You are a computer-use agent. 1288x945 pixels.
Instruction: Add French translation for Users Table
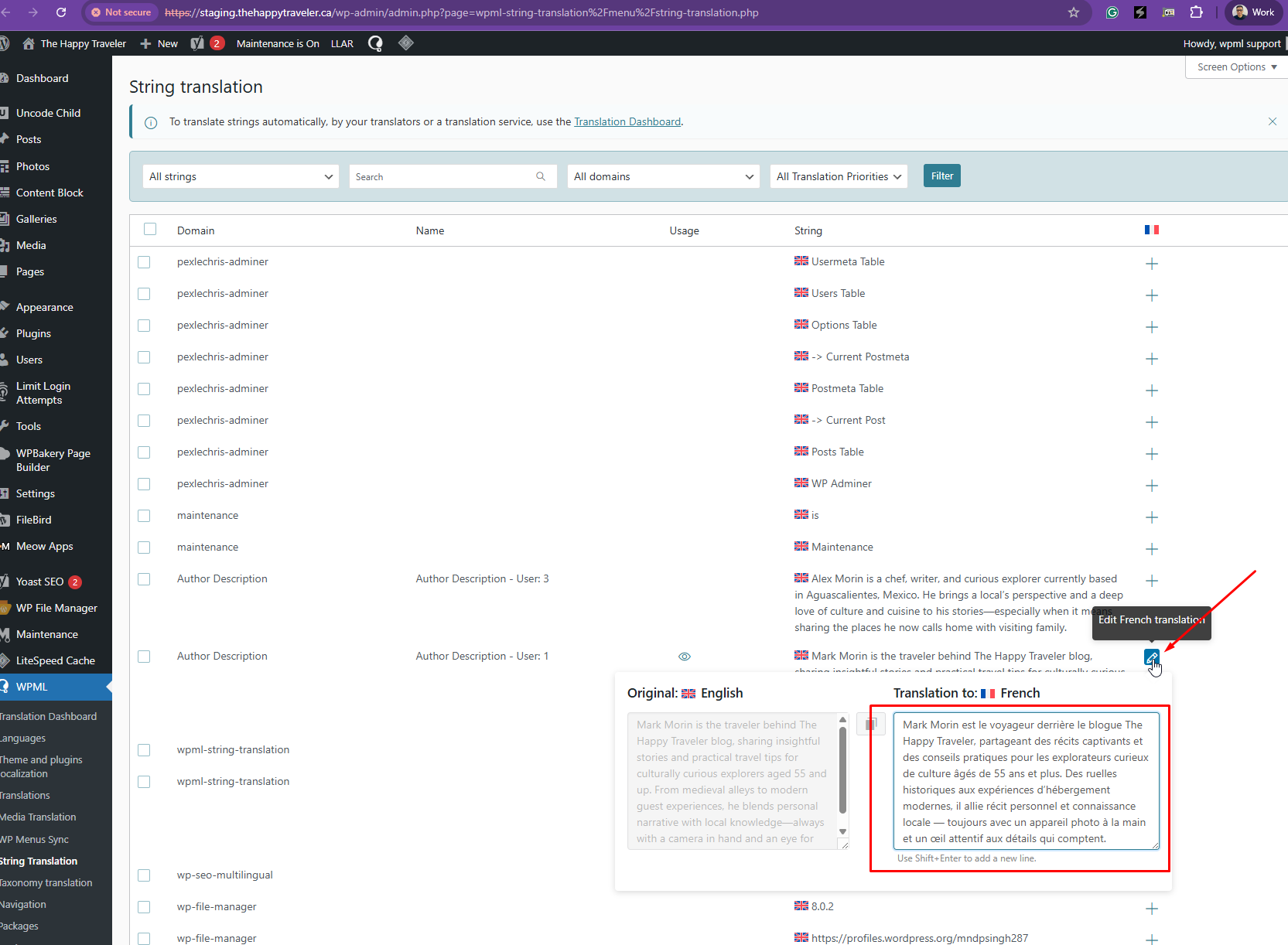[x=1152, y=295]
